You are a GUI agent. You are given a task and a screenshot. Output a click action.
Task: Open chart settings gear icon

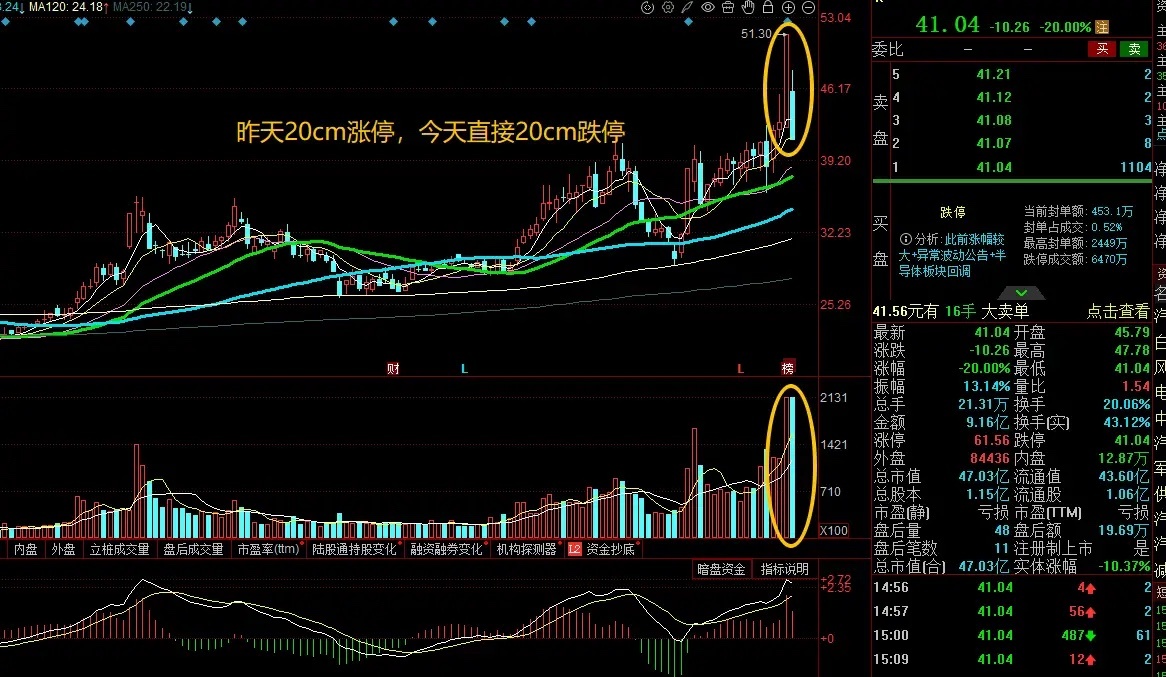668,7
